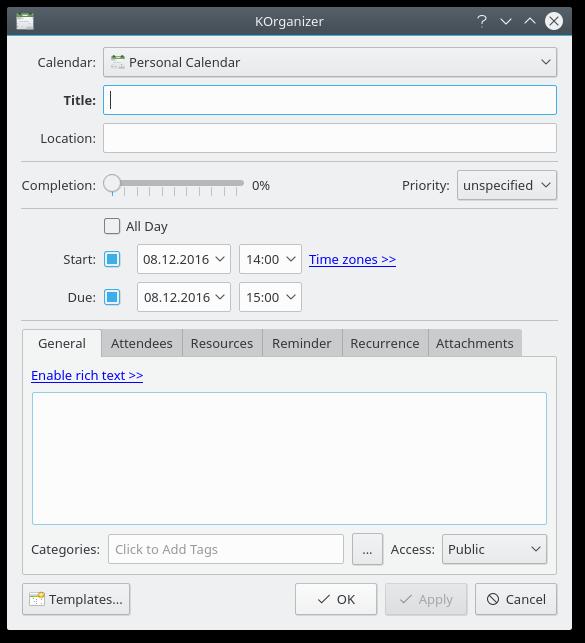Open category selection with the ellipsis button
Image resolution: width=585 pixels, height=643 pixels.
click(367, 549)
